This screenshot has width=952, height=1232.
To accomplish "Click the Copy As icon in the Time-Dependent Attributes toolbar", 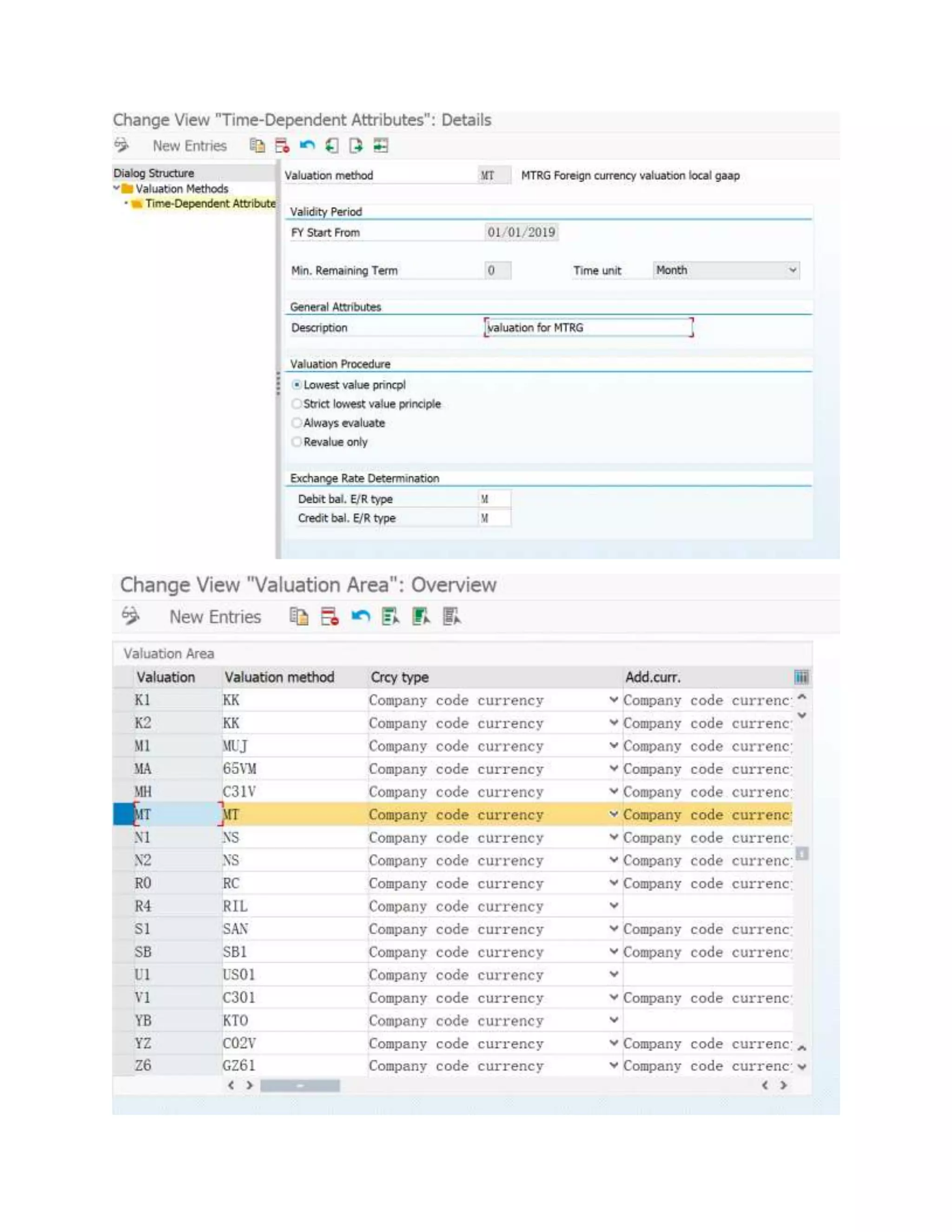I will (x=257, y=146).
